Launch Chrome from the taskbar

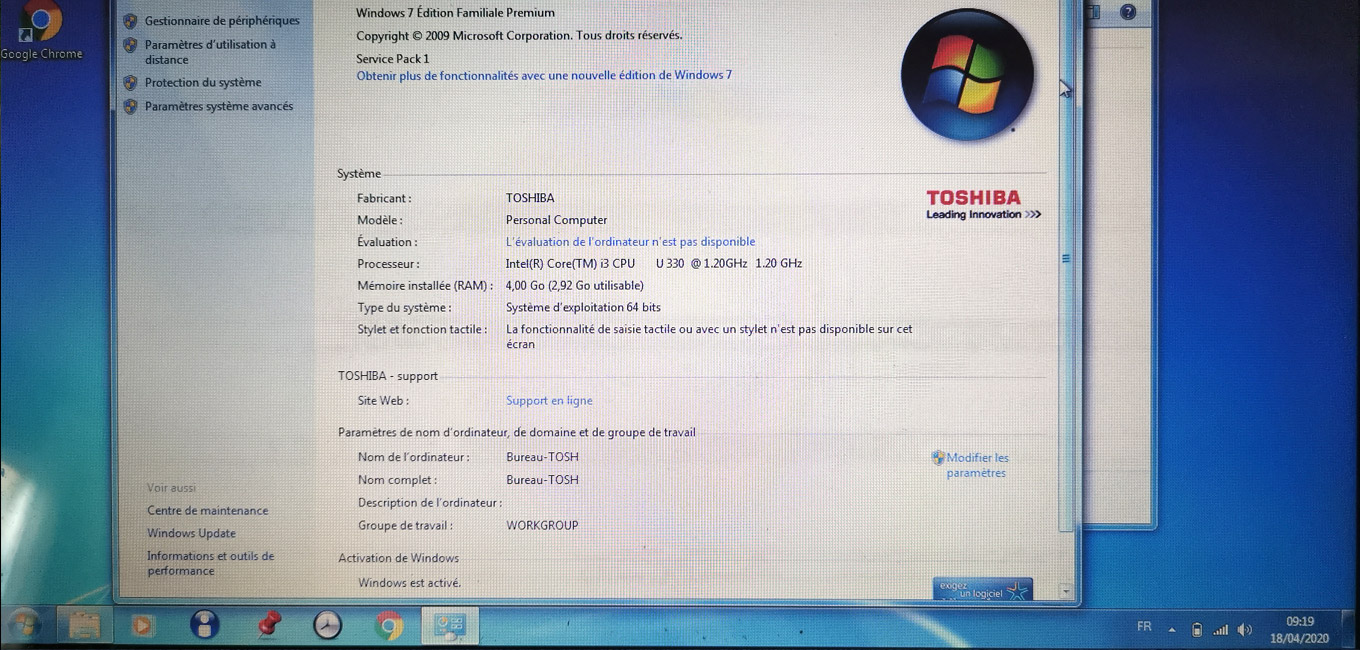389,625
